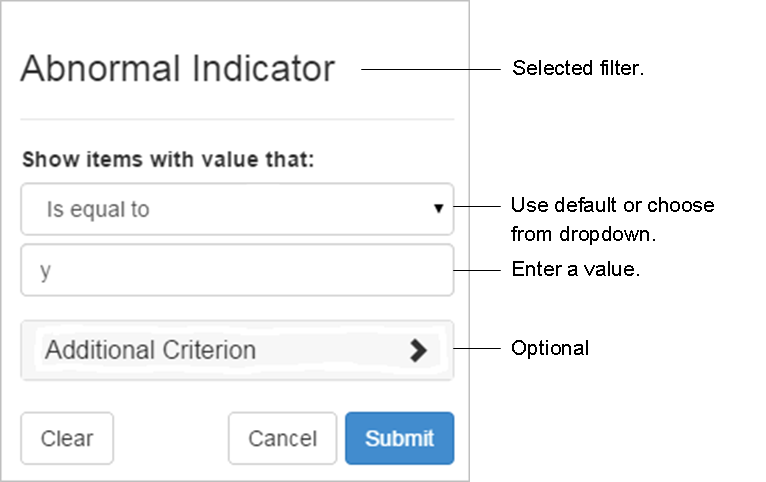
Task: Click the gray background area right of dialog
Action: pyautogui.click(x=620, y=420)
